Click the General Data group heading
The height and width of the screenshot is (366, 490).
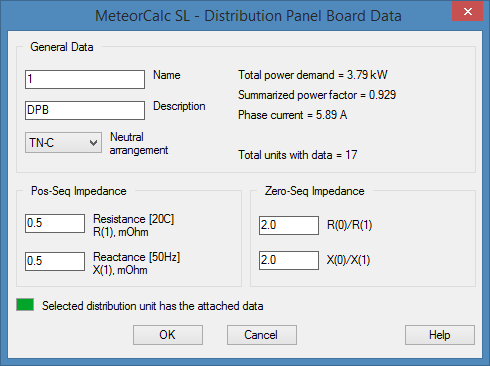(62, 47)
